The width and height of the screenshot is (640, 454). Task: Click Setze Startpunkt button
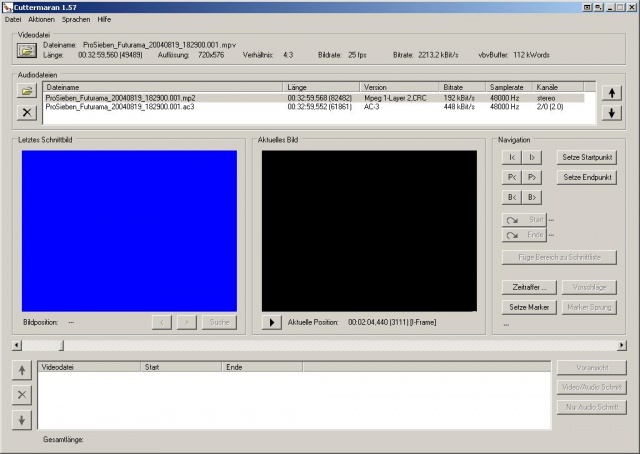[x=587, y=157]
